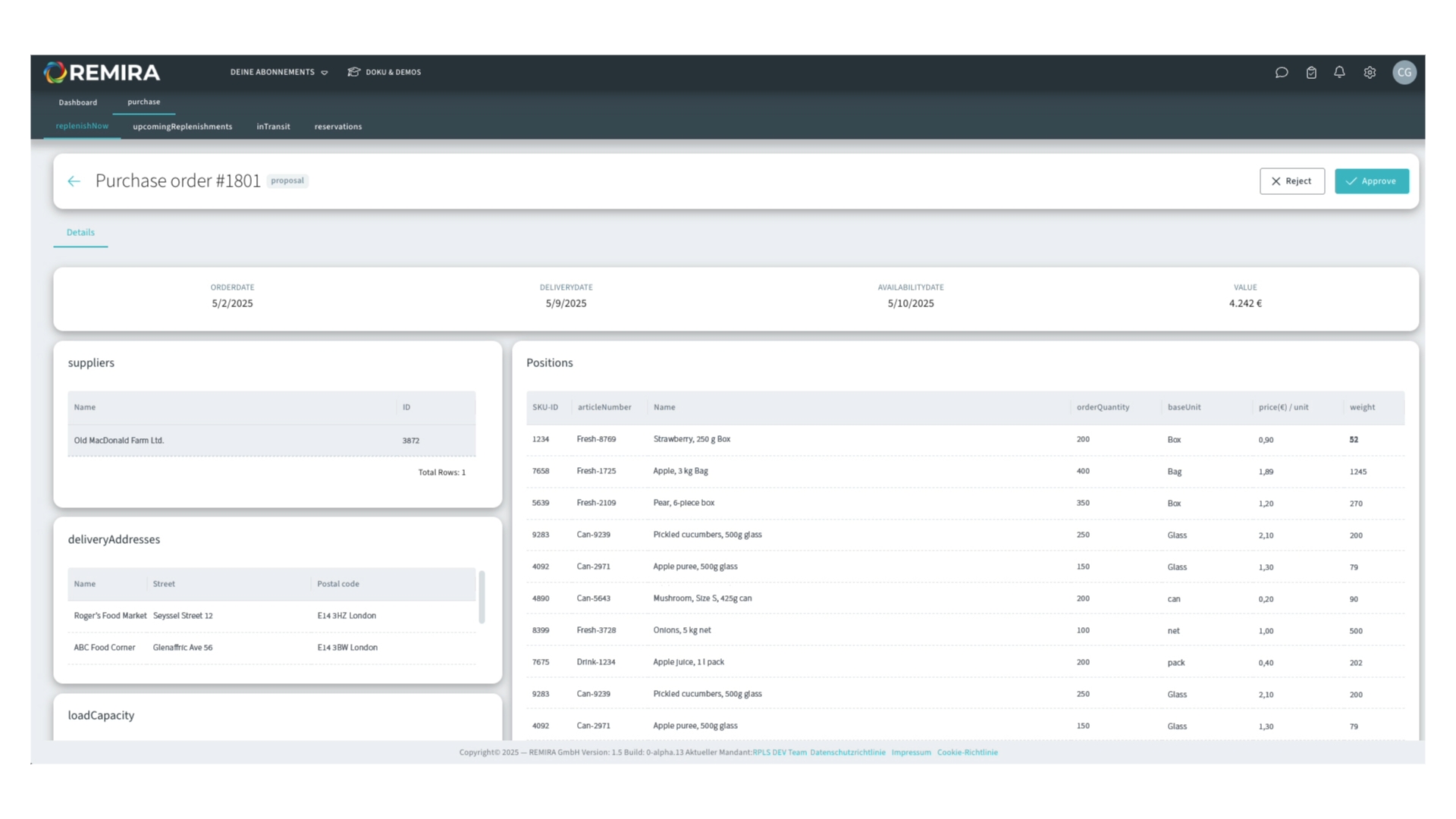Click the Doku & Demos graduation cap icon
The image size is (1456, 819).
pos(353,72)
